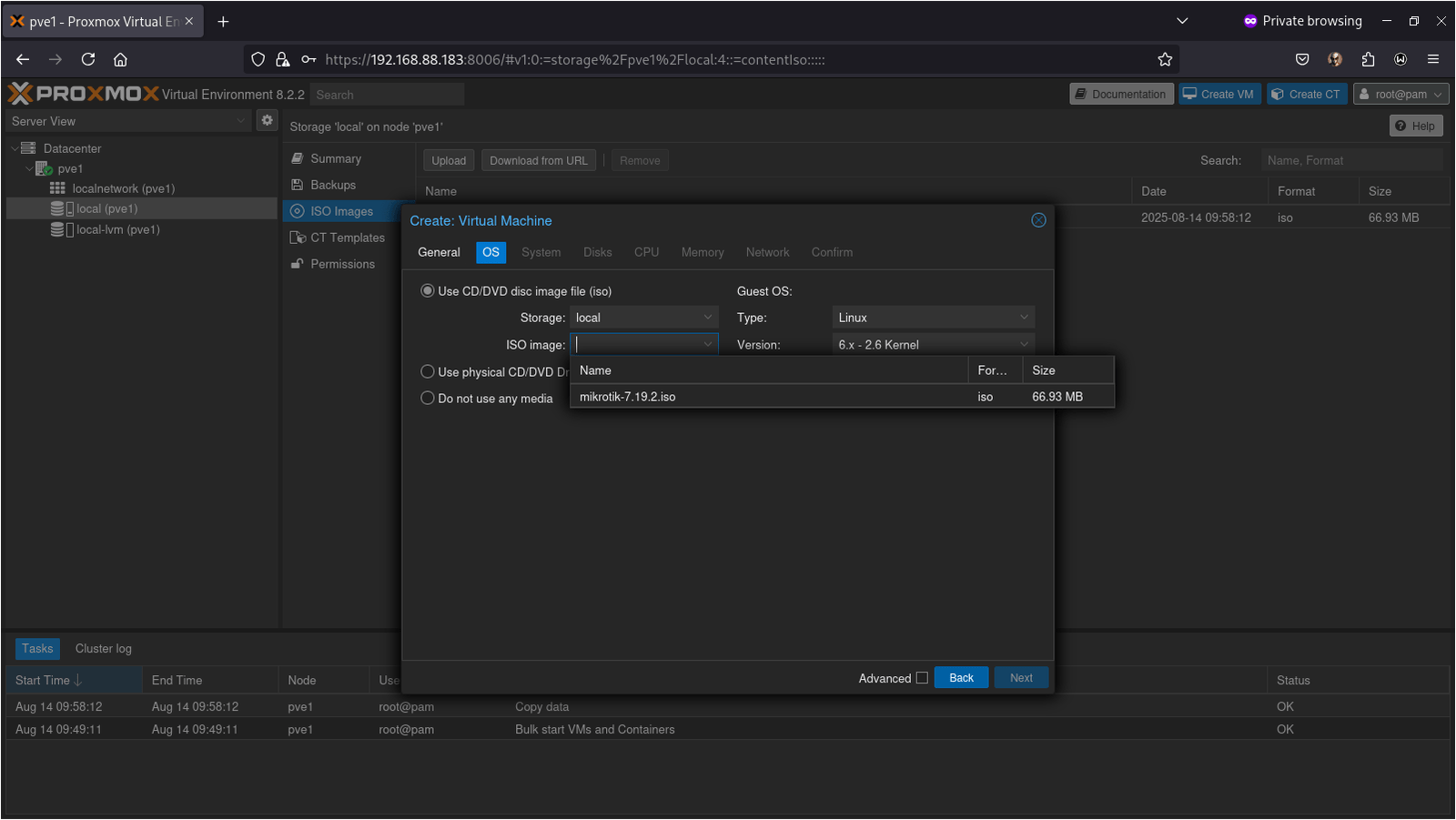The width and height of the screenshot is (1456, 820).
Task: Enable the Advanced checkbox
Action: pyautogui.click(x=922, y=678)
